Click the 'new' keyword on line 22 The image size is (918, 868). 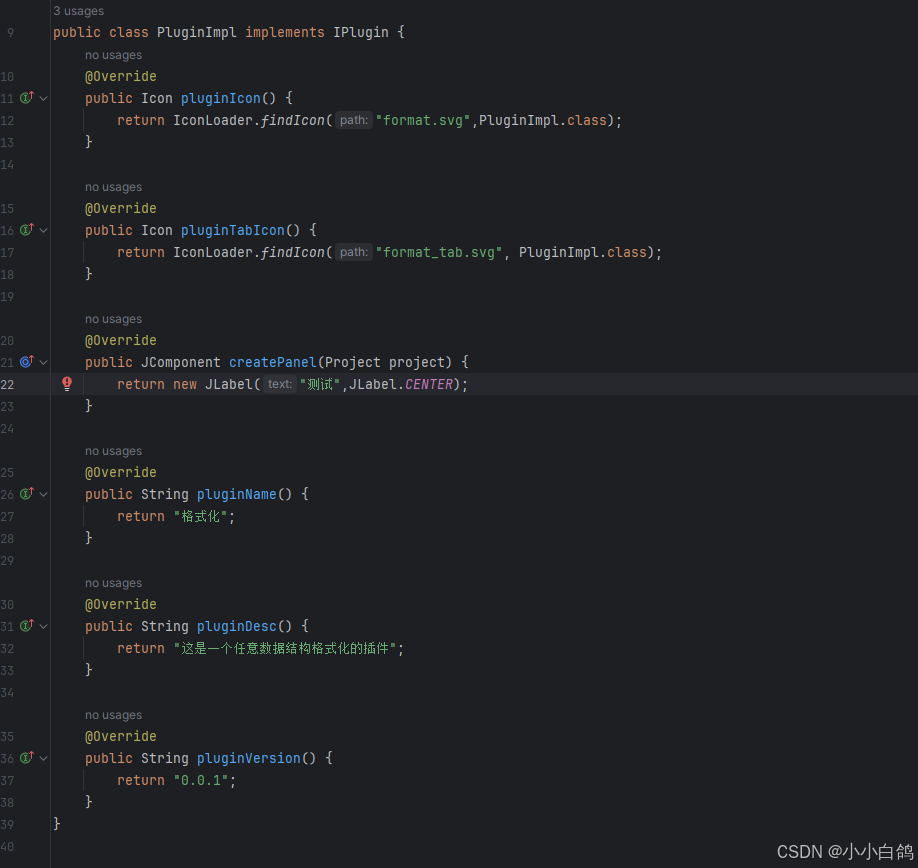click(185, 384)
